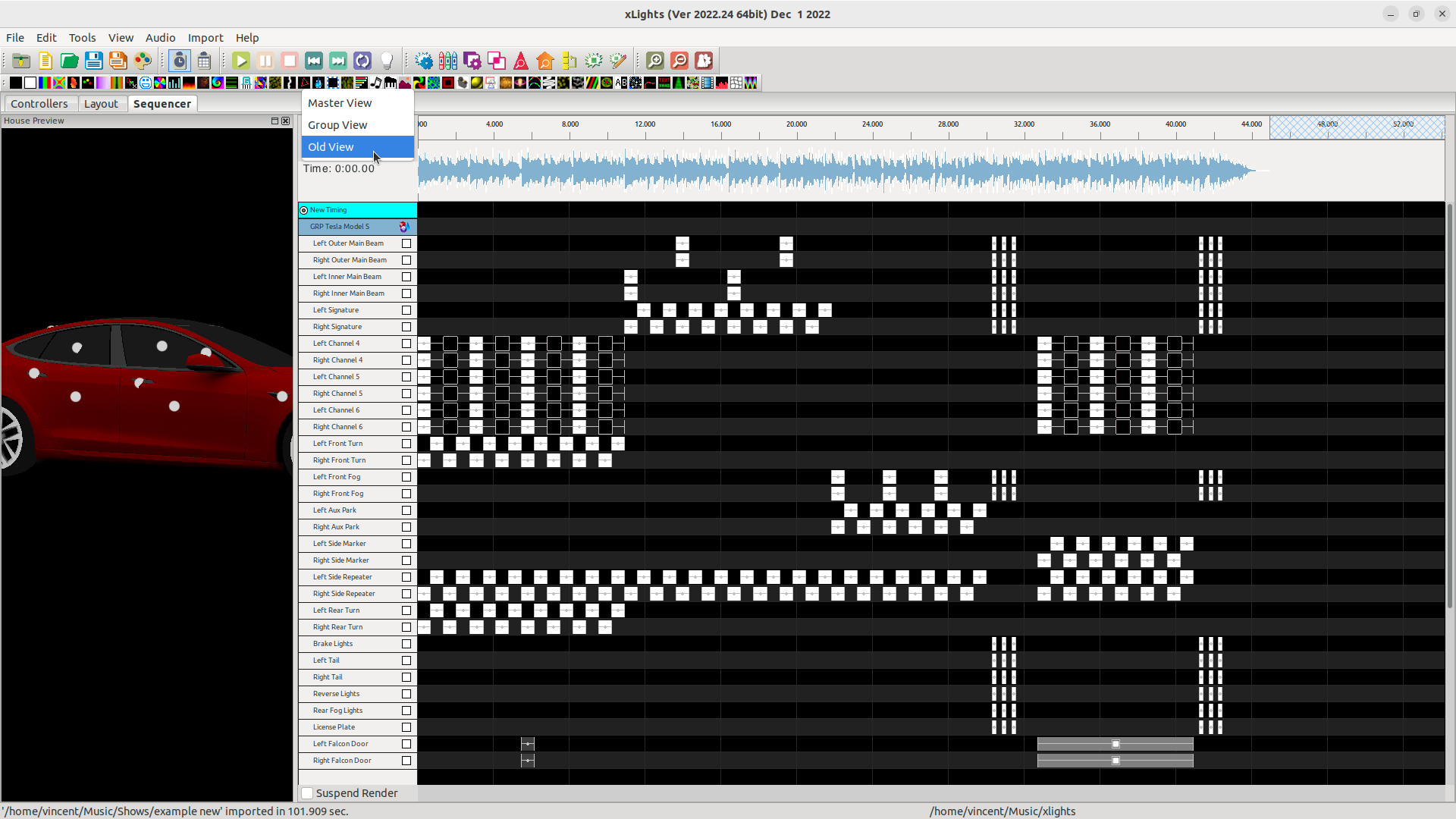This screenshot has width=1456, height=819.
Task: Click the House Preview home icon
Action: (544, 61)
